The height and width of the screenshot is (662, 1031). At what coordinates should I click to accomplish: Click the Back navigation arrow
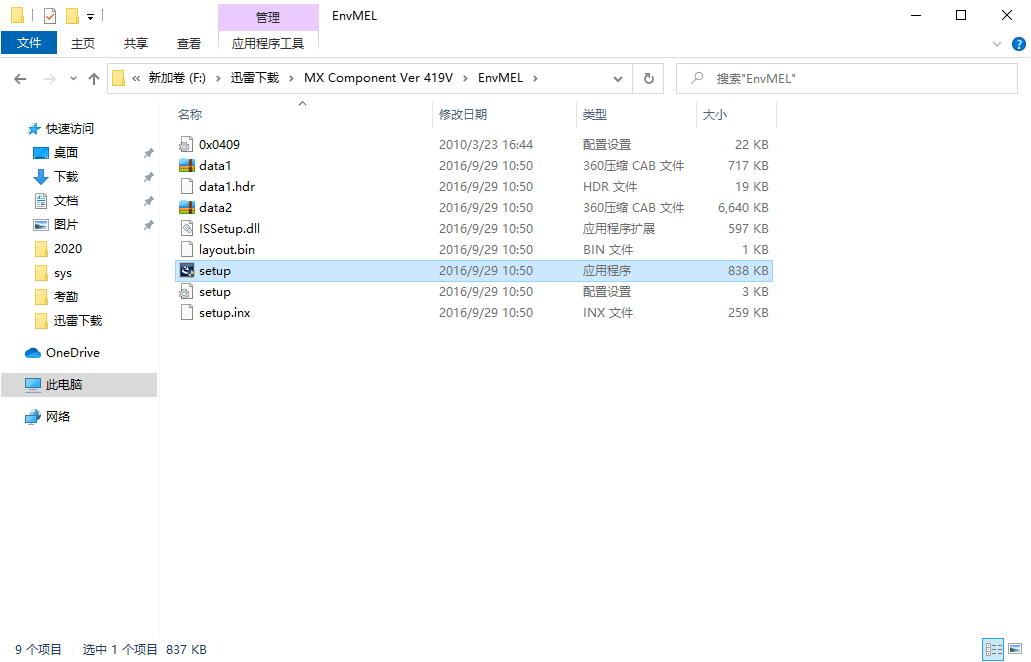coord(21,79)
